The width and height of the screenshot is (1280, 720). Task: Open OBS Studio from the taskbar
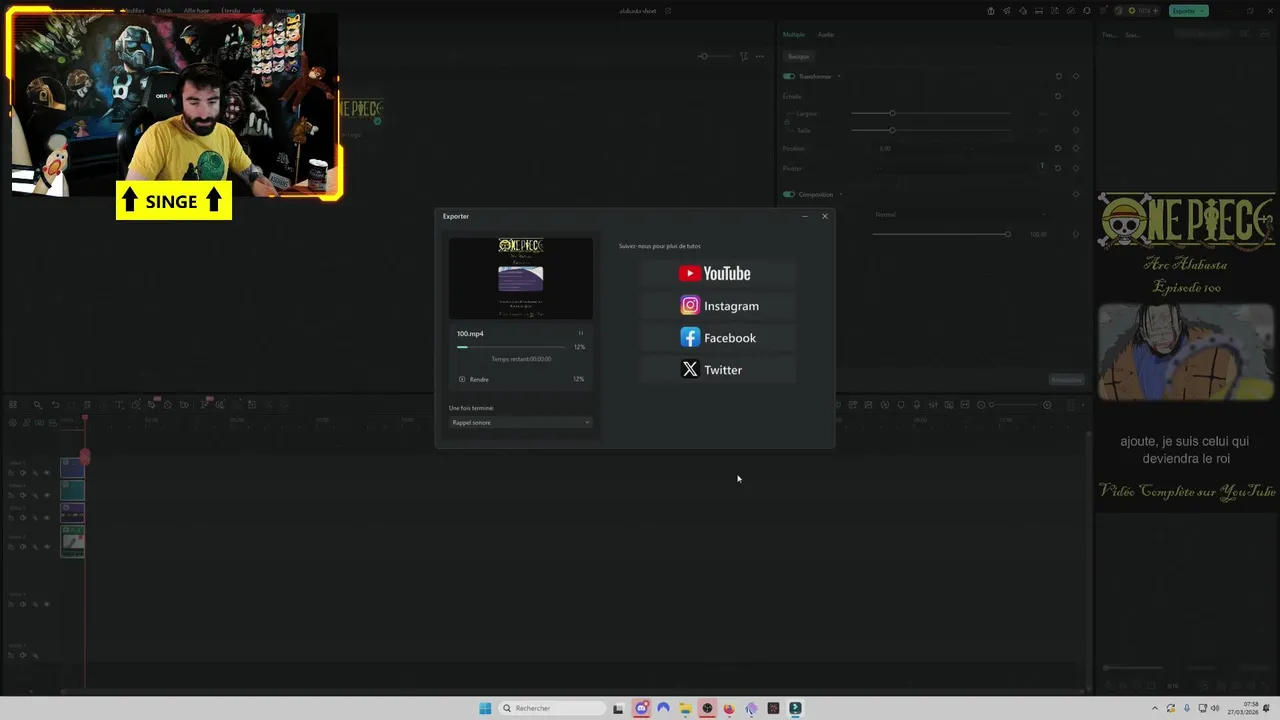point(707,708)
